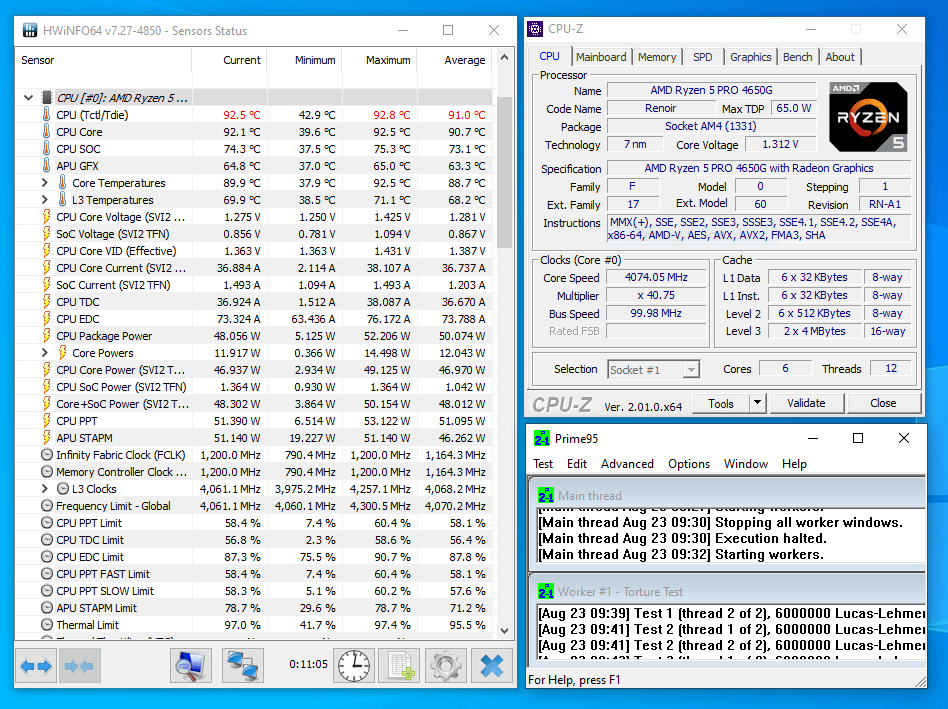Viewport: 948px width, 709px height.
Task: Click the HWiNFO64 title bar icon
Action: click(30, 30)
